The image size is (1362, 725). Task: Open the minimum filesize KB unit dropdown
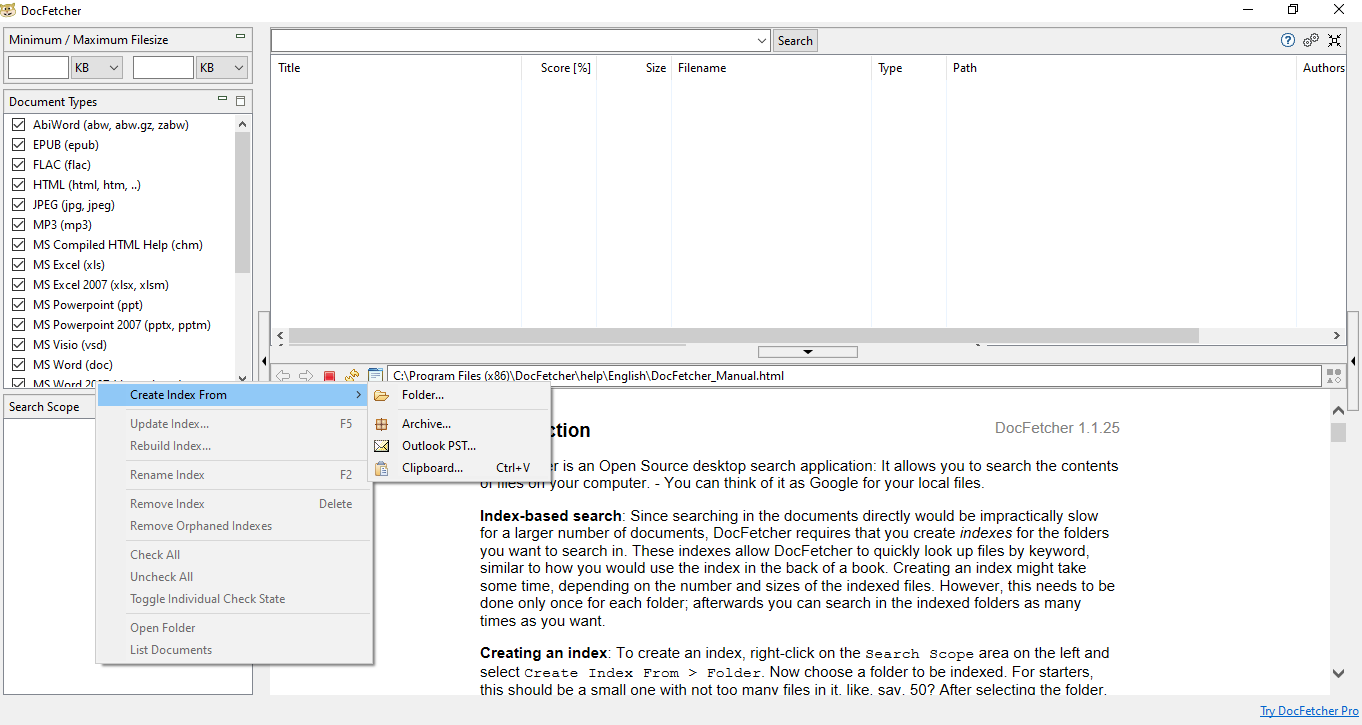coord(97,67)
